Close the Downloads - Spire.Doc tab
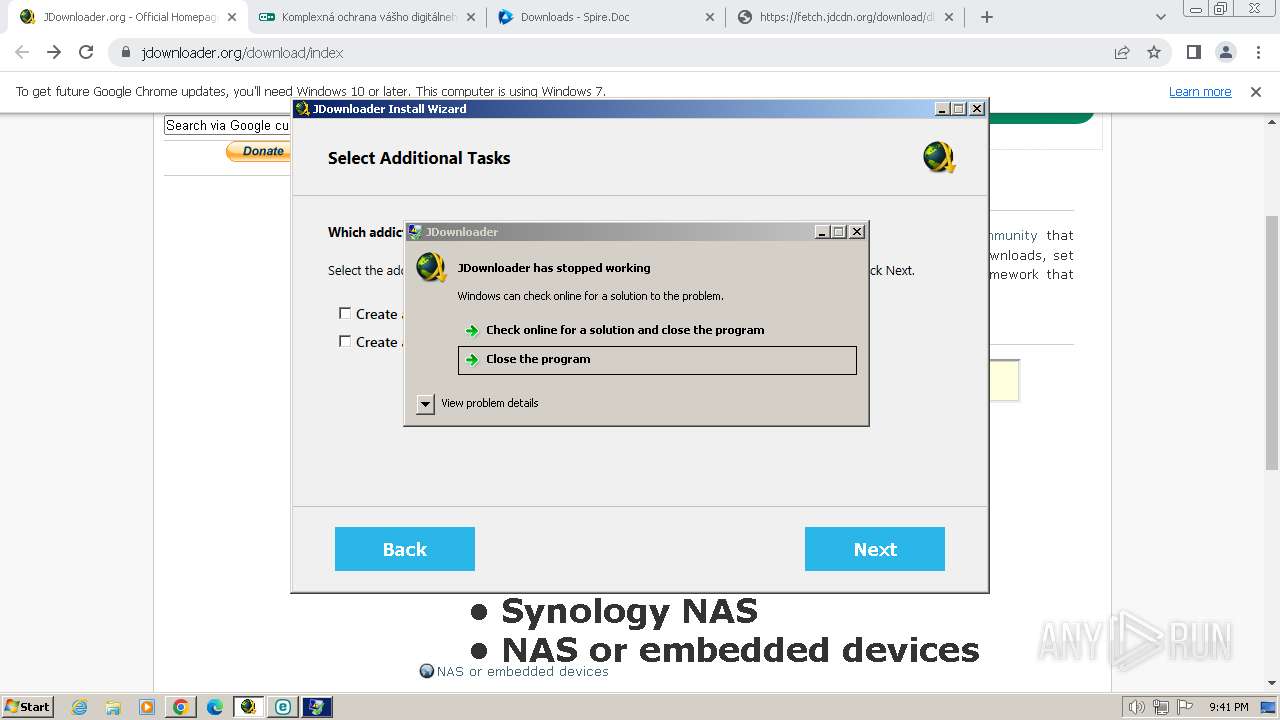Image resolution: width=1280 pixels, height=720 pixels. [x=710, y=17]
